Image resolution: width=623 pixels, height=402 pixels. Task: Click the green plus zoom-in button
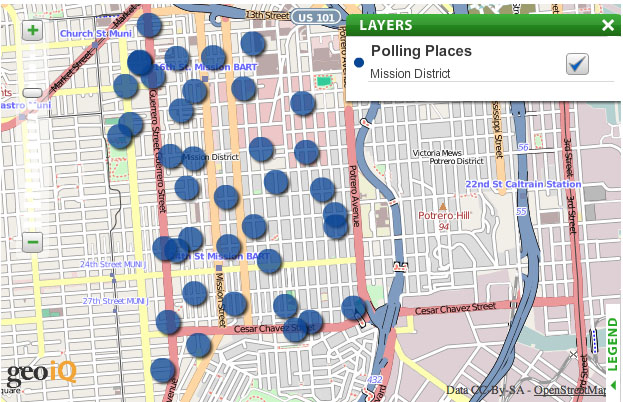(x=33, y=30)
